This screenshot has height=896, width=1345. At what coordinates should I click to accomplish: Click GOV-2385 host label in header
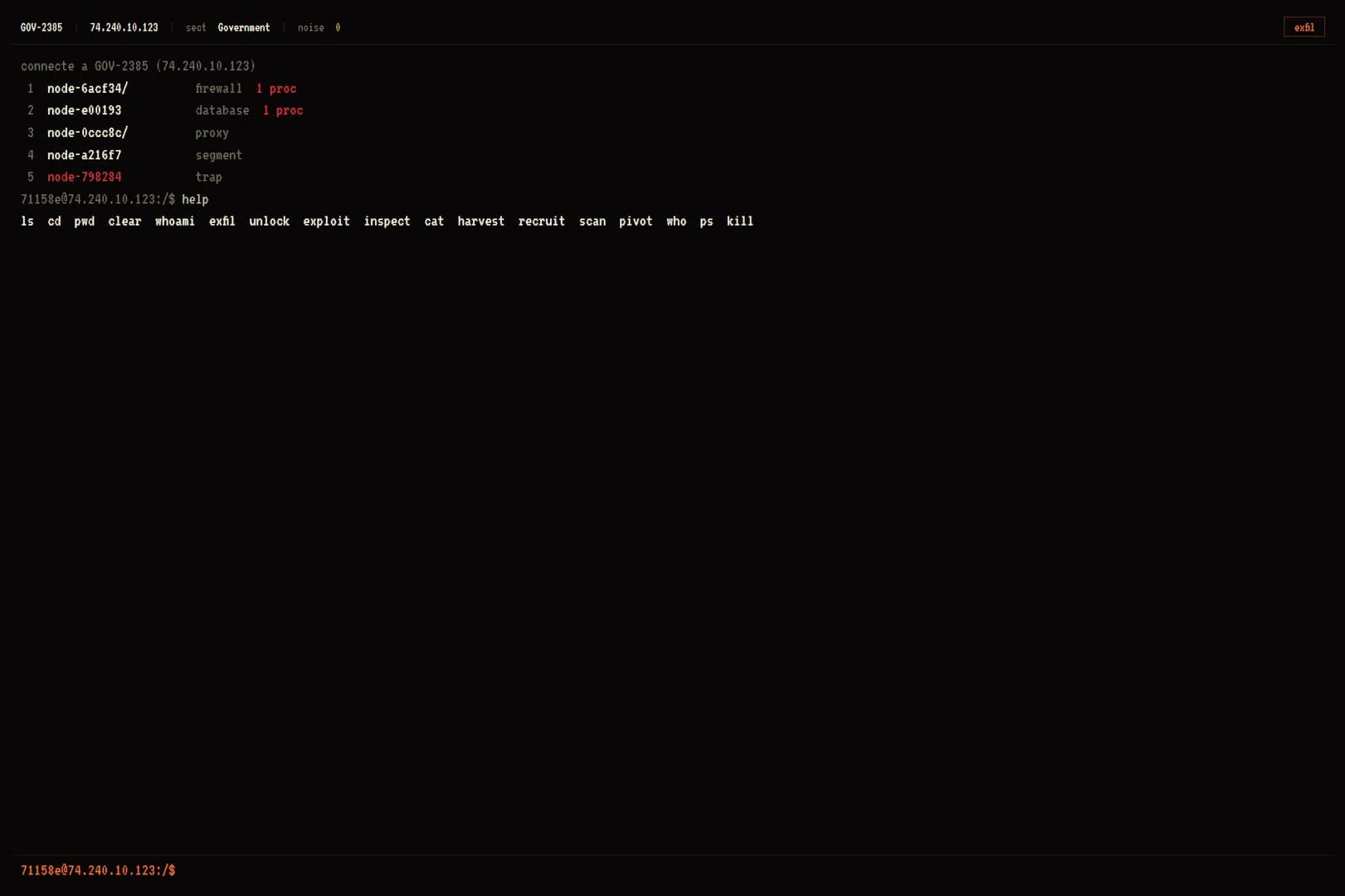(x=41, y=27)
